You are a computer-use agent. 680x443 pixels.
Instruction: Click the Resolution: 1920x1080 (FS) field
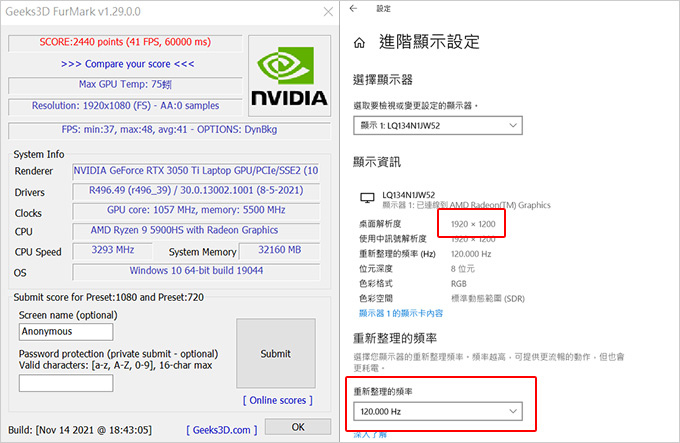[x=125, y=106]
